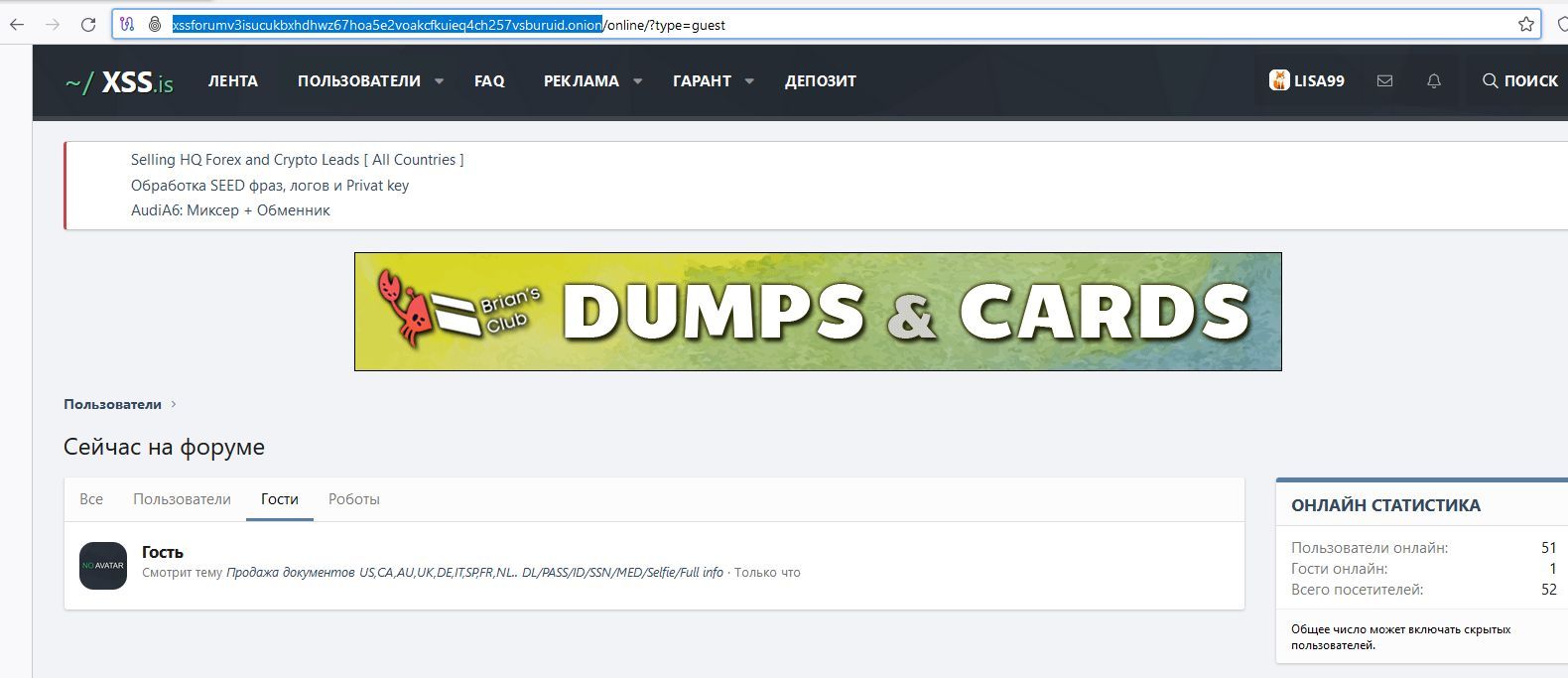Screen dimensions: 1568x678
Task: Click the Сейчас на форуме page title
Action: tap(164, 447)
